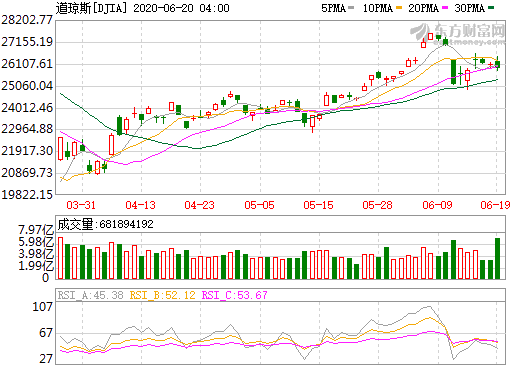Click the first red volume bar on the left
520x365 pixels.
click(60, 258)
